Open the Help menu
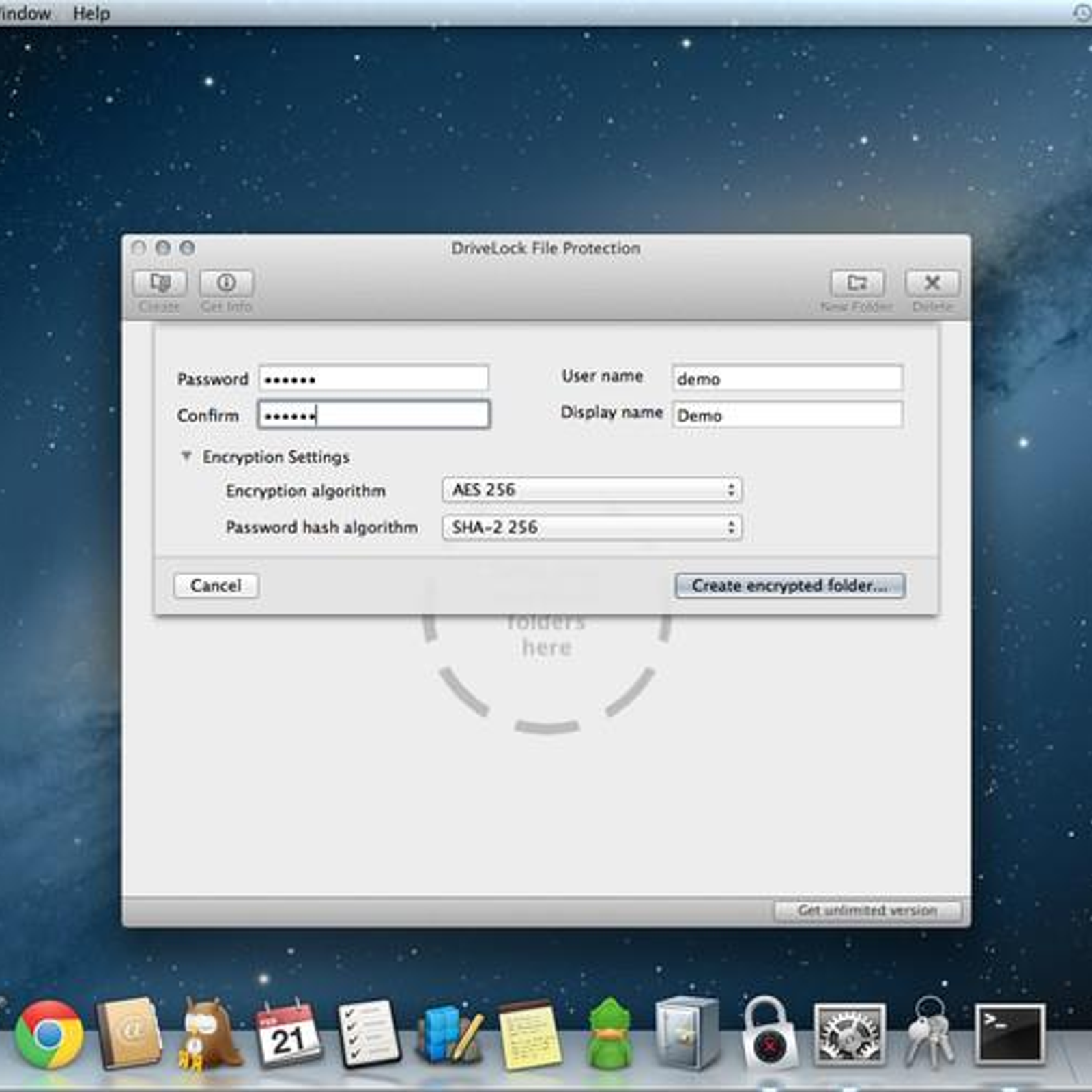This screenshot has width=1092, height=1092. [91, 13]
